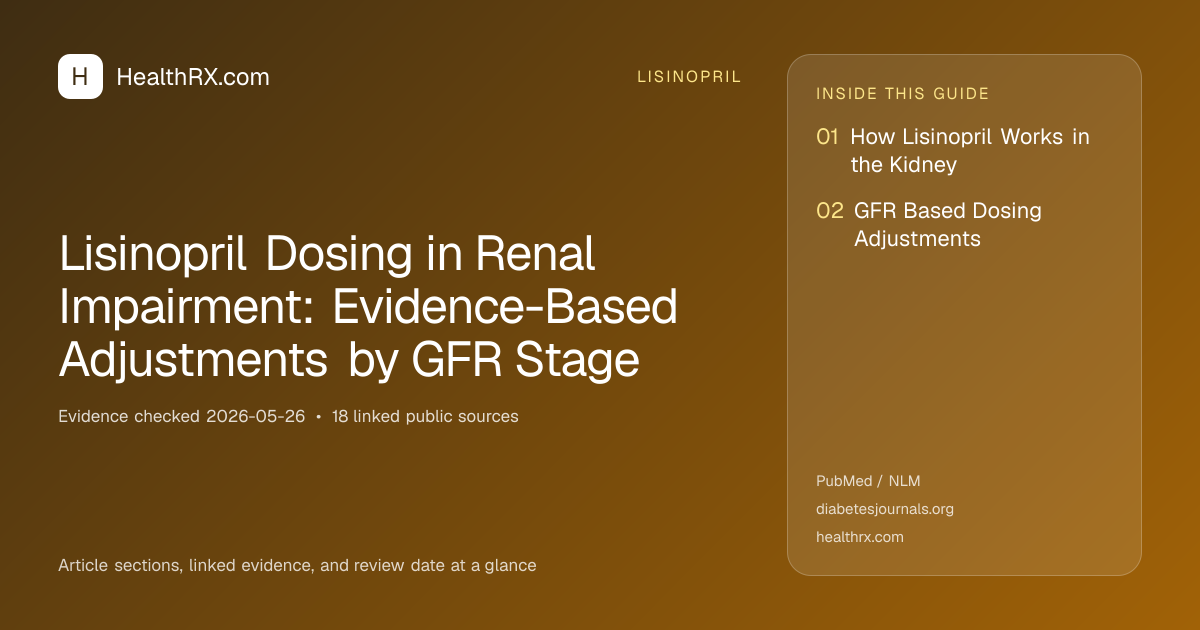This screenshot has height=630, width=1200.
Task: Select the 'PubMed / NLM' source
Action: pyautogui.click(x=868, y=481)
